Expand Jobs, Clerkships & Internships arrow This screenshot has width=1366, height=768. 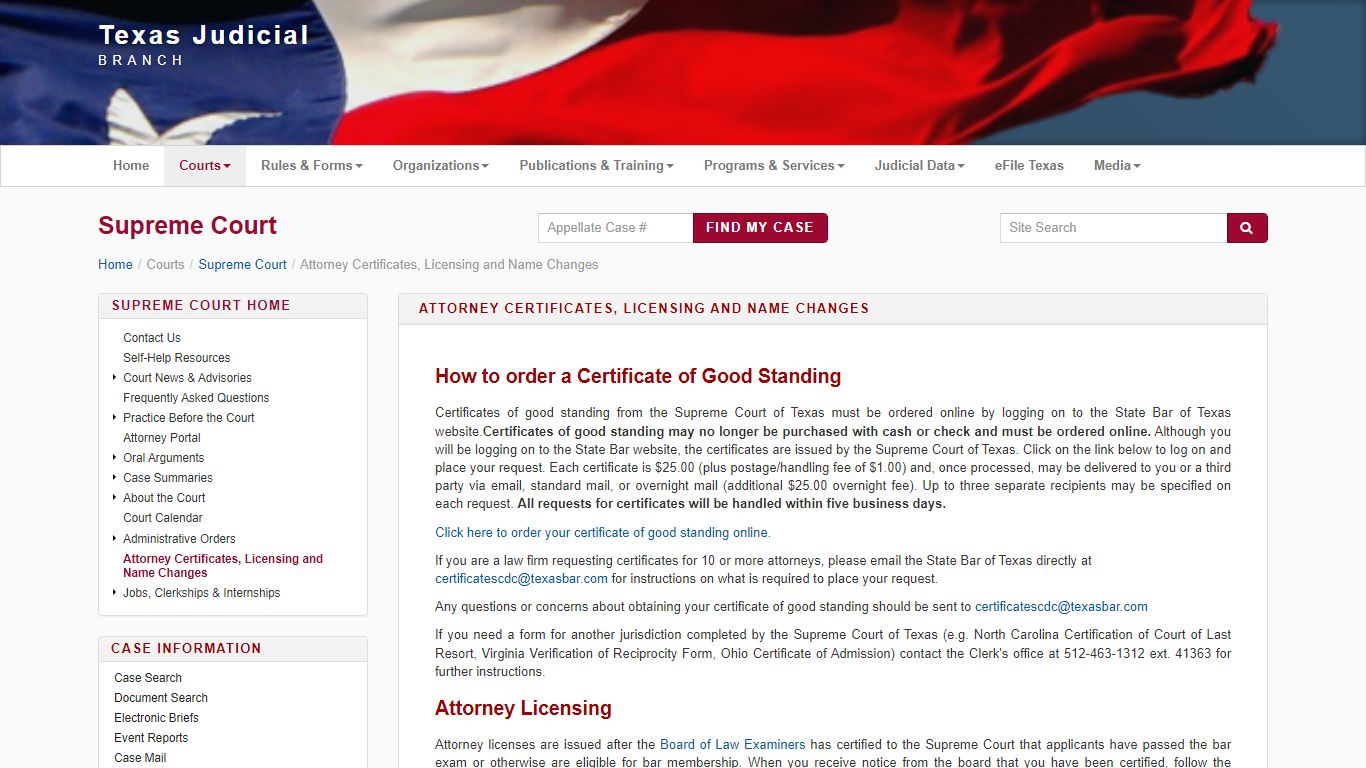[x=115, y=593]
